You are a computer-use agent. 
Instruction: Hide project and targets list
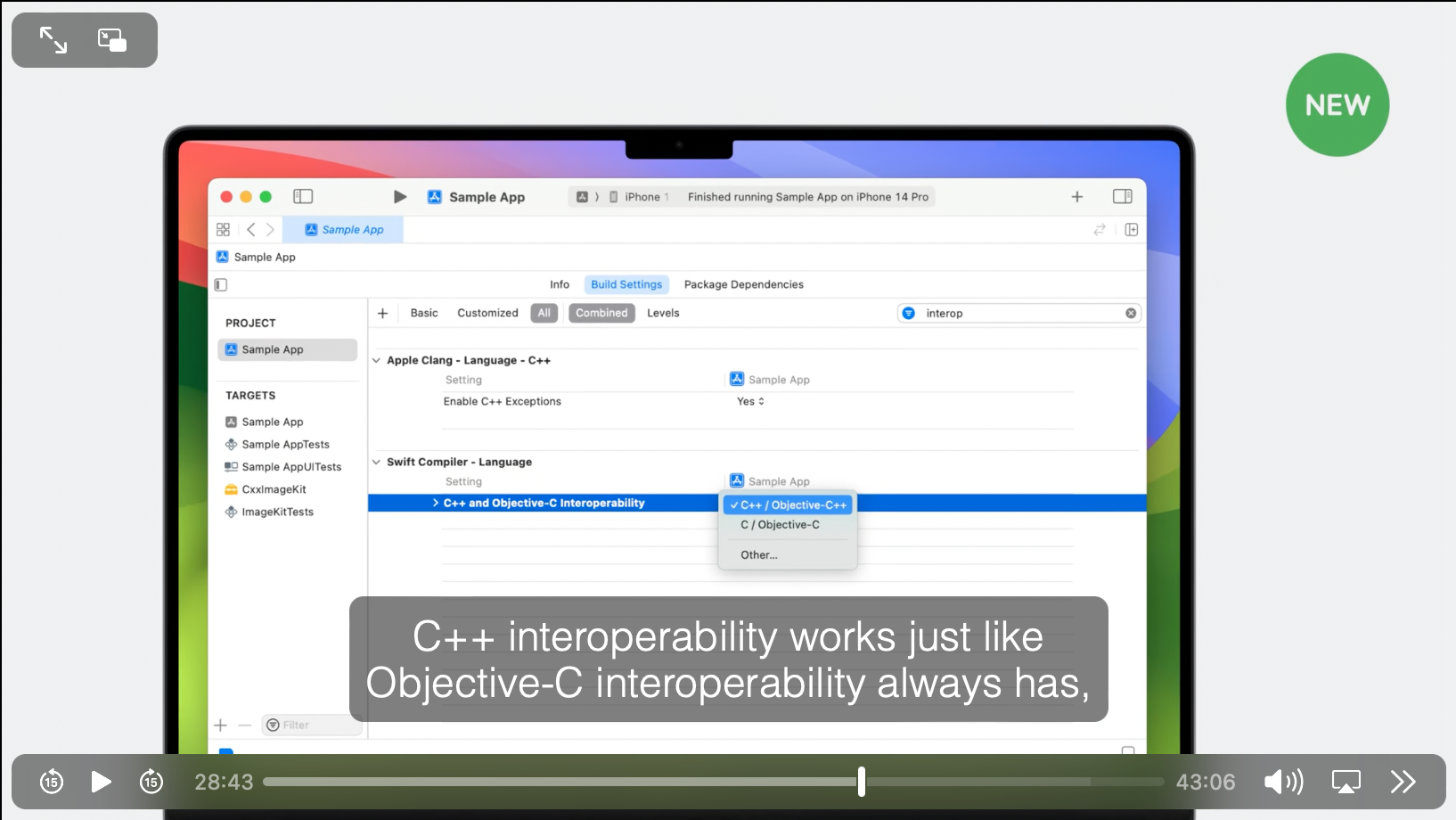[221, 284]
